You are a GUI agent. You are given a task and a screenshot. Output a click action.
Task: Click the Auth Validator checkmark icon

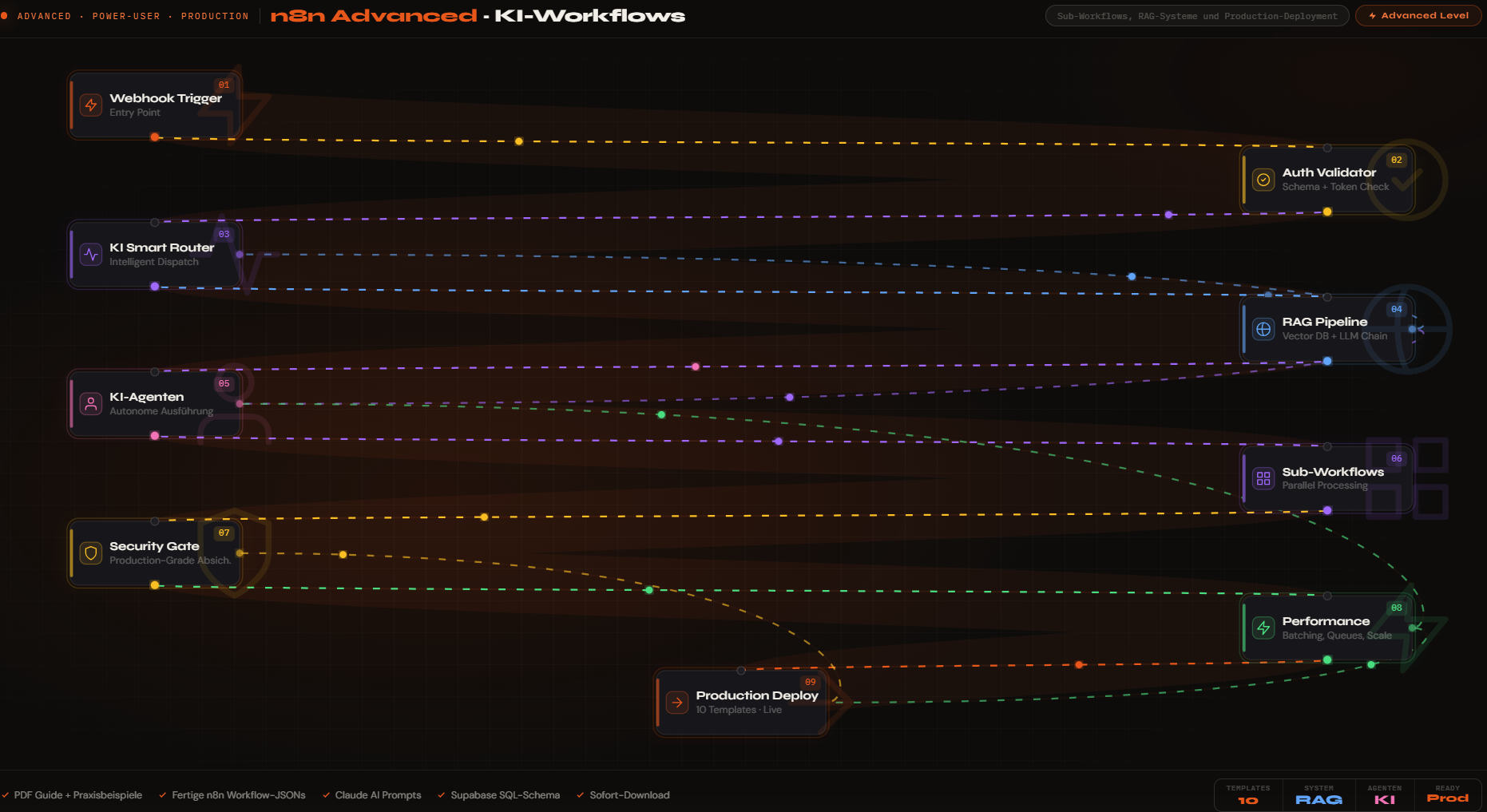pos(1263,180)
